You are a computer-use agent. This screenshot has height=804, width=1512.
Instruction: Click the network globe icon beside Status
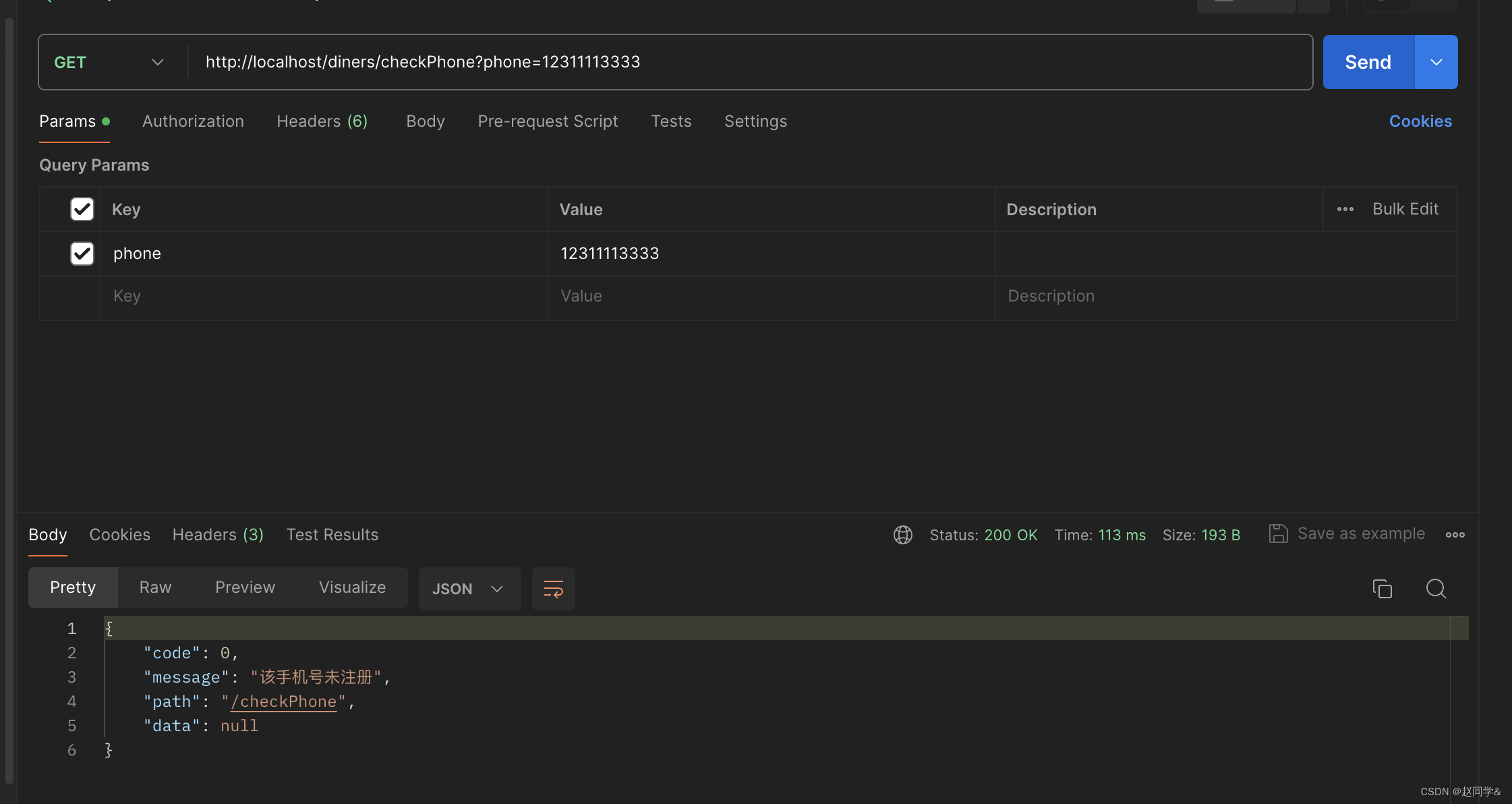tap(903, 535)
